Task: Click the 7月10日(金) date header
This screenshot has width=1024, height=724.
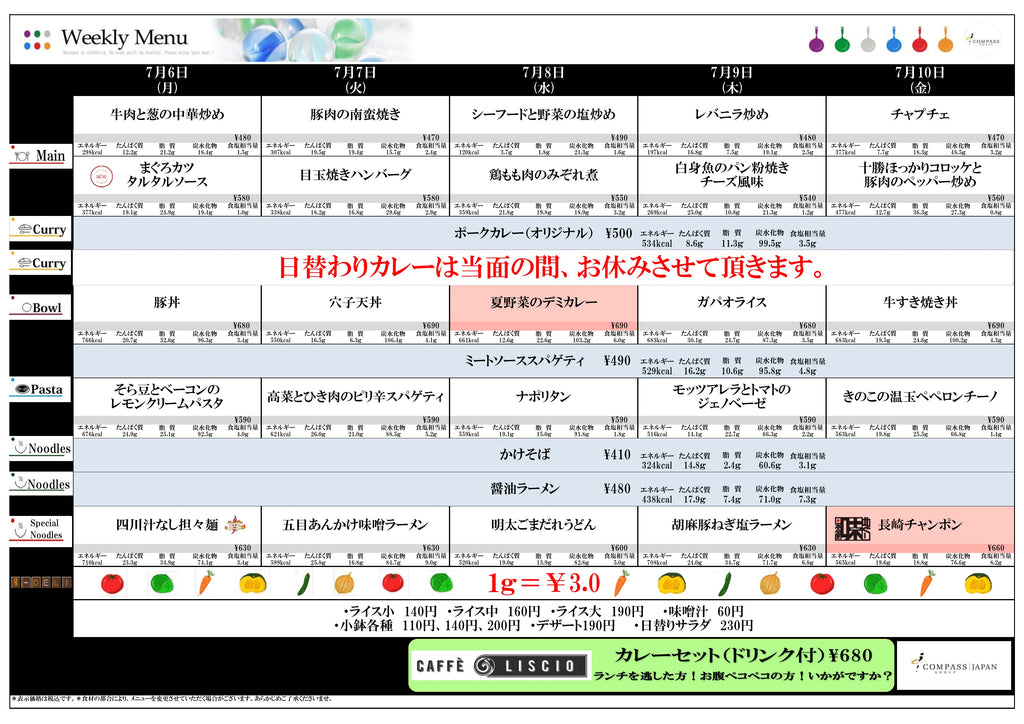Action: point(920,80)
